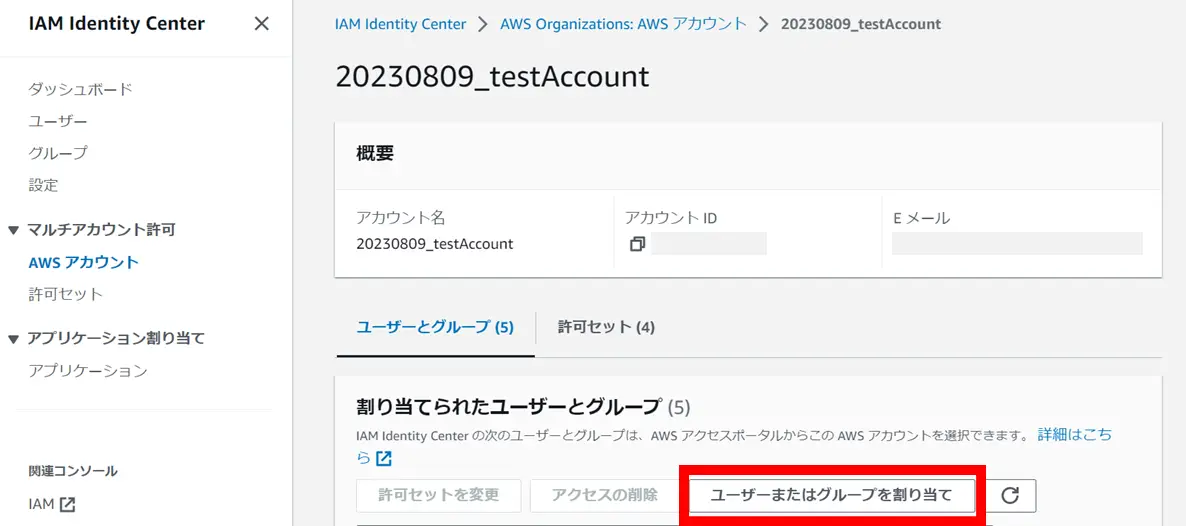The image size is (1186, 526).
Task: Switch to ユーザーとグループ (5) tab
Action: coord(435,327)
